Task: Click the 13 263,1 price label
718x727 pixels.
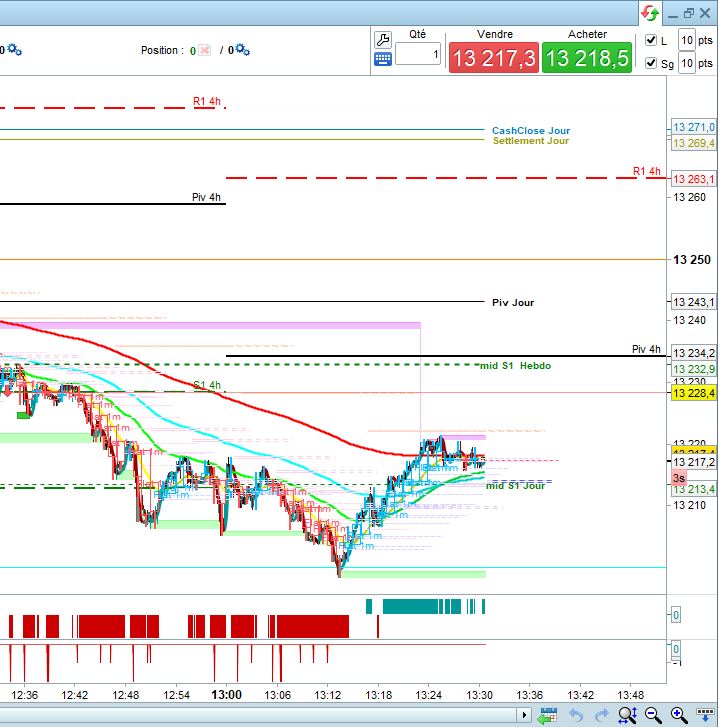Action: 693,179
